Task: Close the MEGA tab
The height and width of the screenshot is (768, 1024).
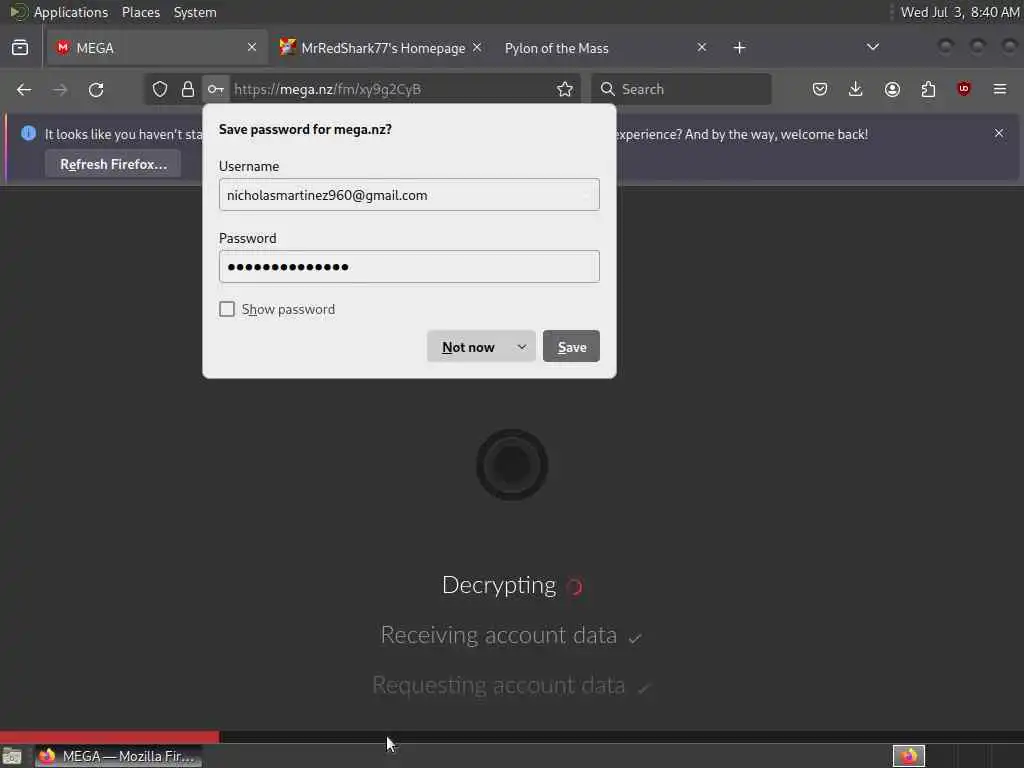Action: pyautogui.click(x=252, y=47)
